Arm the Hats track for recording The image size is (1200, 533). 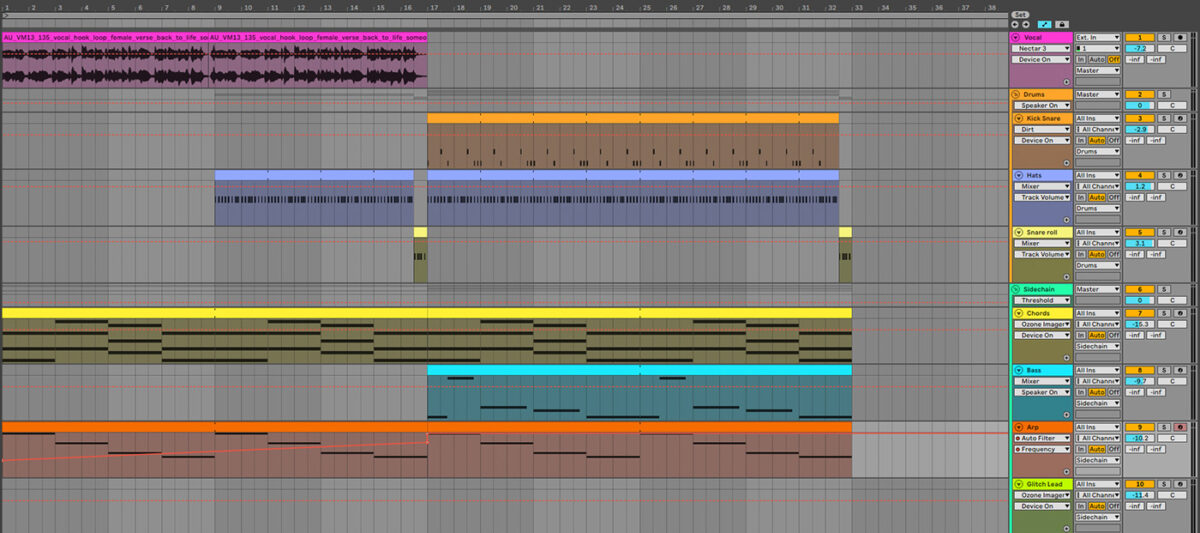pyautogui.click(x=1180, y=175)
